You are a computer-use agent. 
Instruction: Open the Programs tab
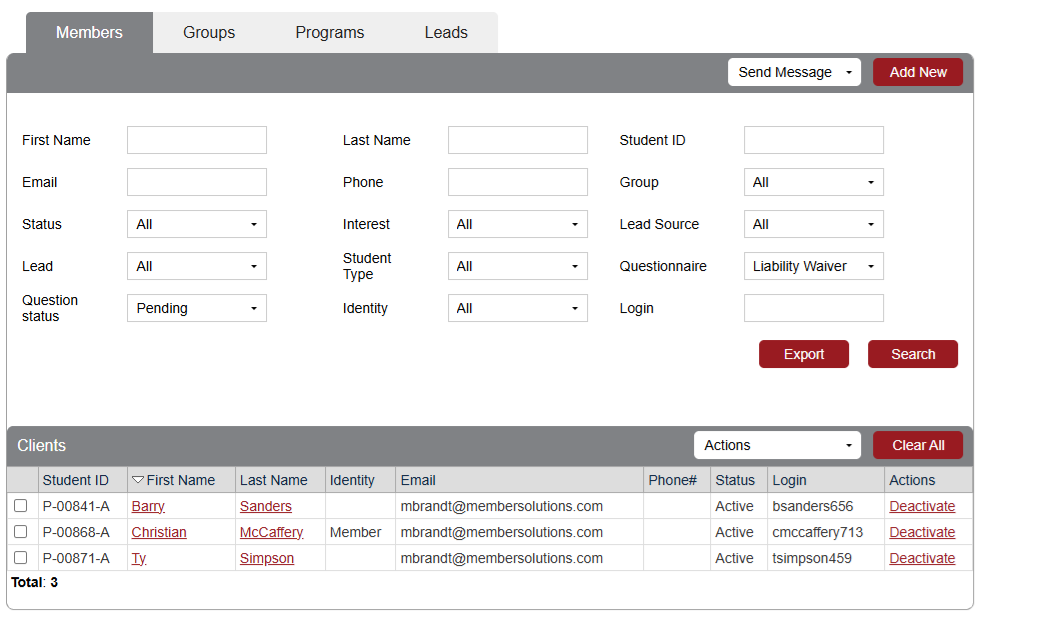click(x=329, y=32)
